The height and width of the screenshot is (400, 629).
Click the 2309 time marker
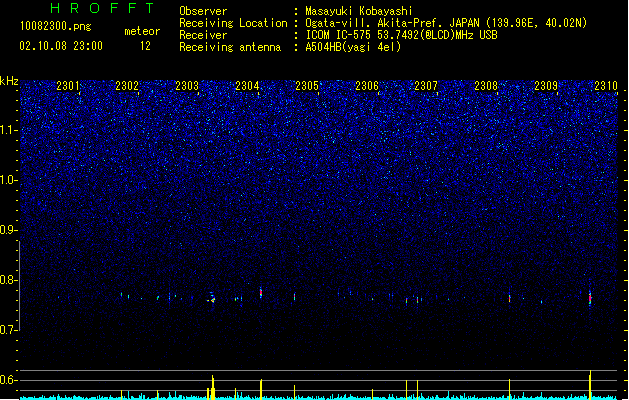[x=546, y=86]
